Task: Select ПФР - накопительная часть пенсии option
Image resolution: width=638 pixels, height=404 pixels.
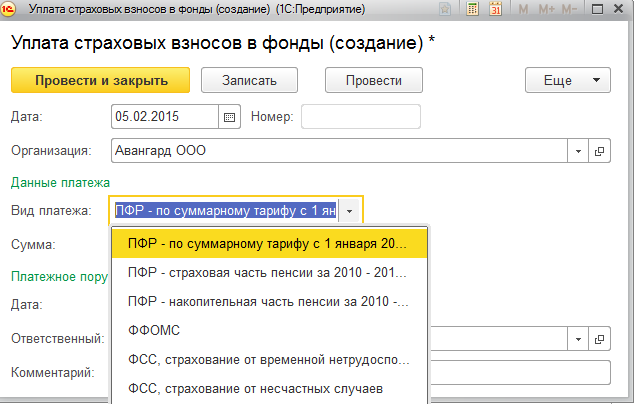Action: 269,301
